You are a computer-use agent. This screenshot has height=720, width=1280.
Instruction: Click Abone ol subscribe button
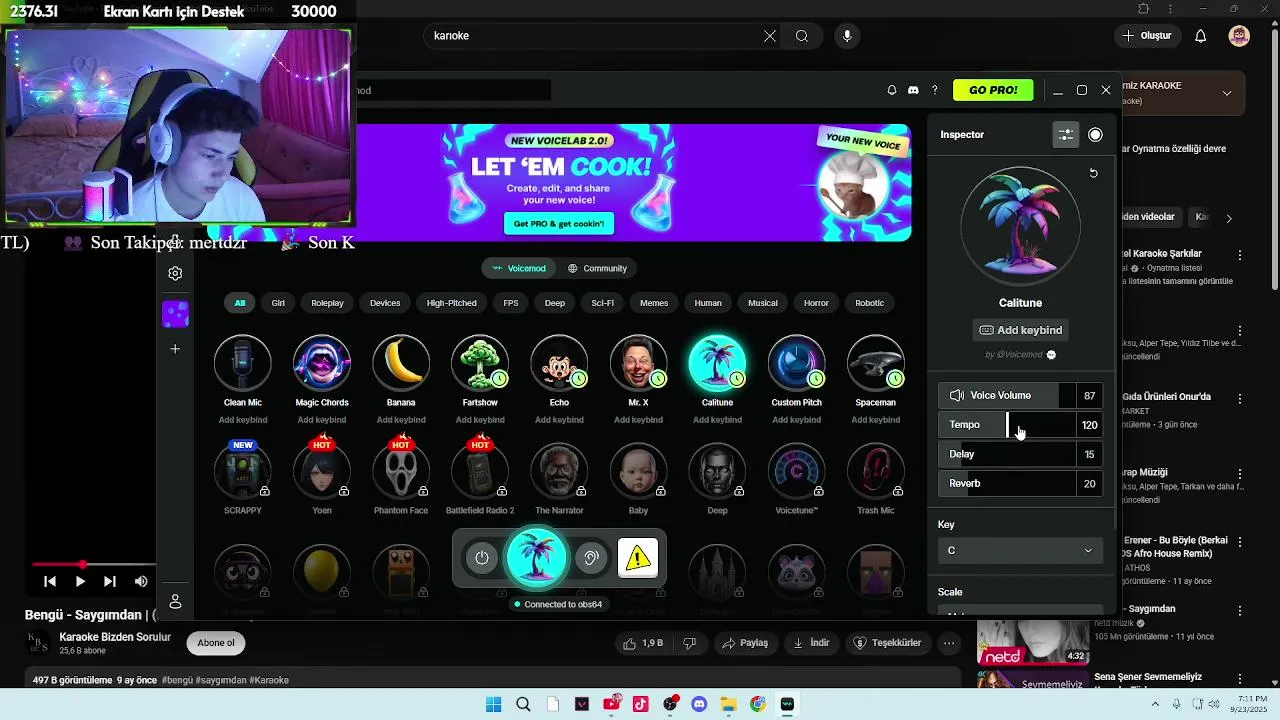coord(216,643)
